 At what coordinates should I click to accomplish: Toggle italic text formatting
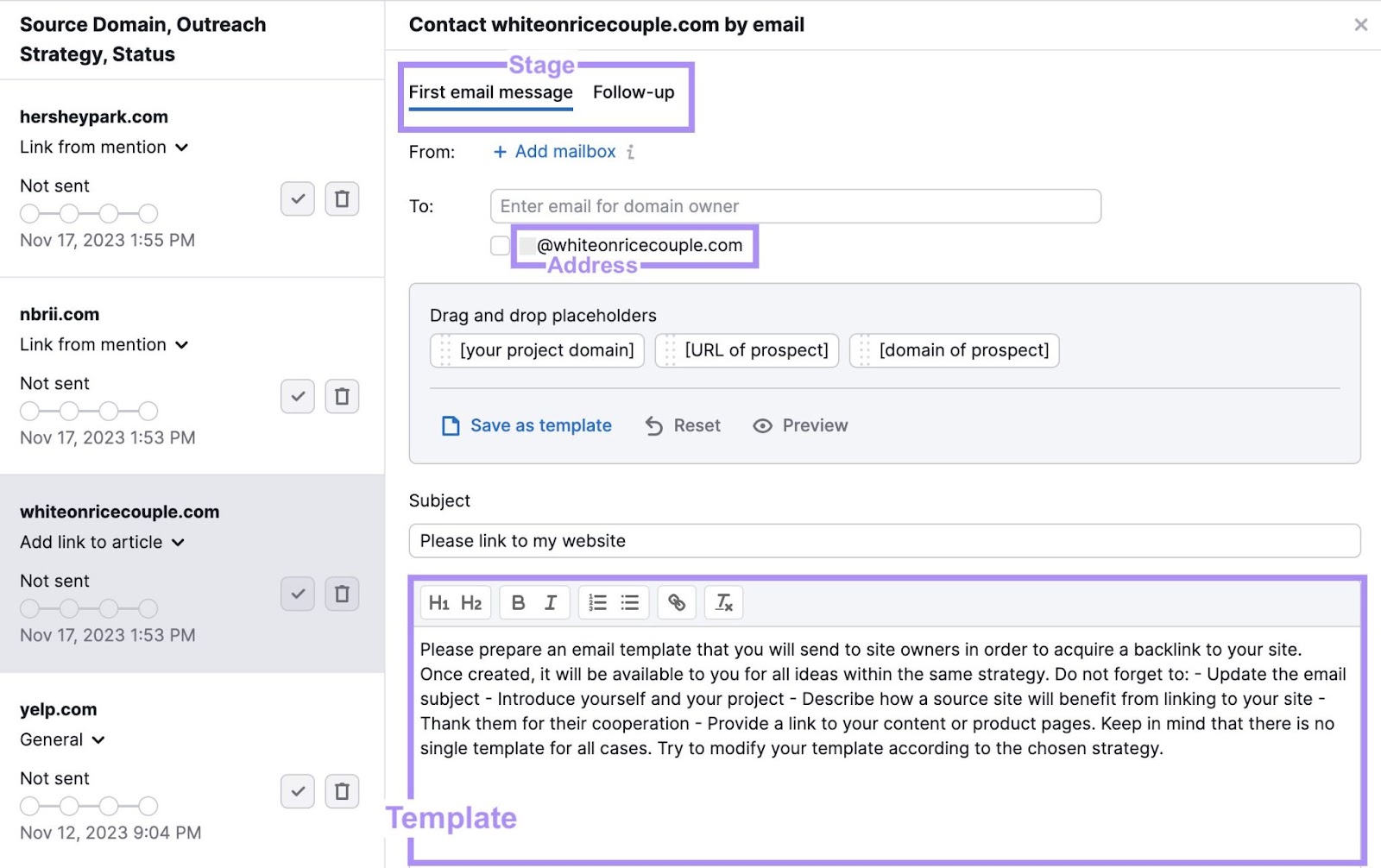click(x=552, y=602)
